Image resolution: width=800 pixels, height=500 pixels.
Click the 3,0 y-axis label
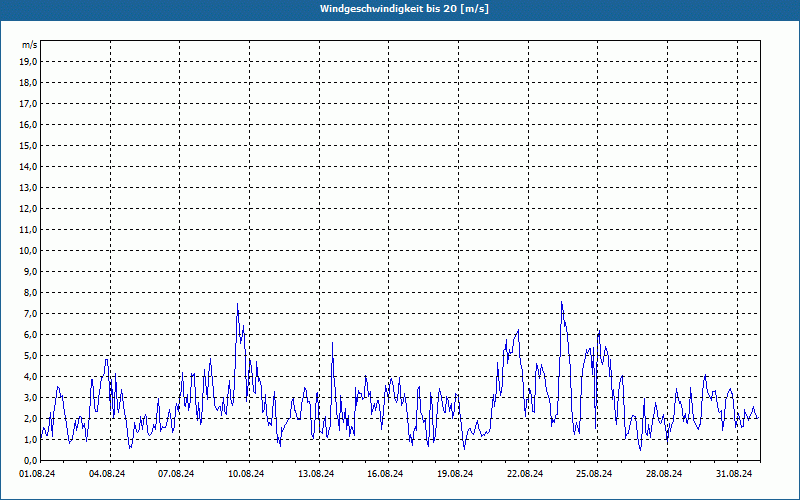pos(30,397)
